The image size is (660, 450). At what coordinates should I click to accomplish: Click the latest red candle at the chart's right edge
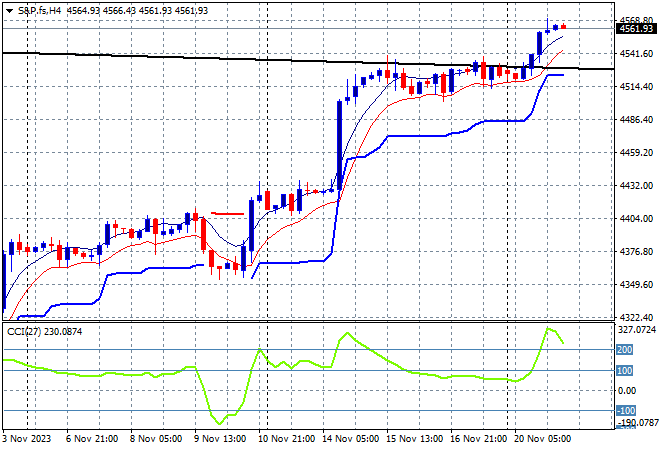click(564, 27)
